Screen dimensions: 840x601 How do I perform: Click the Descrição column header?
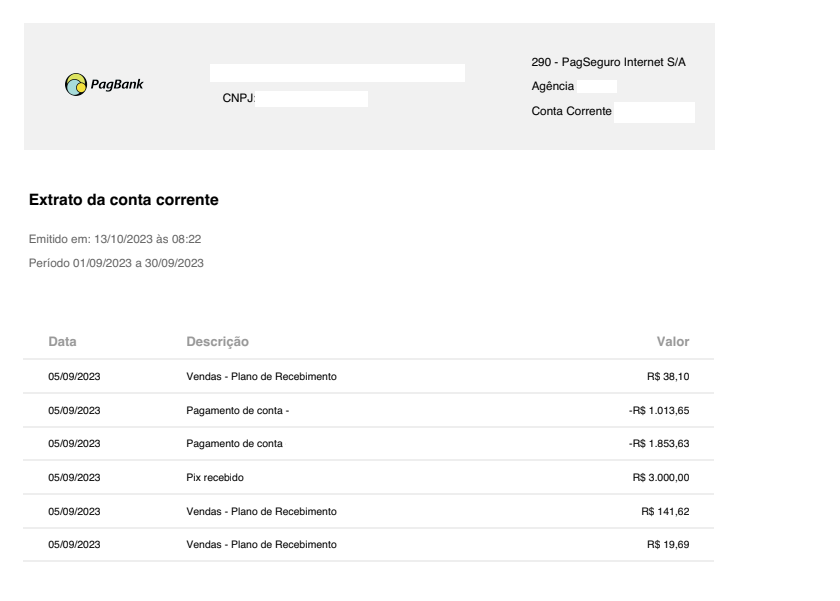218,342
